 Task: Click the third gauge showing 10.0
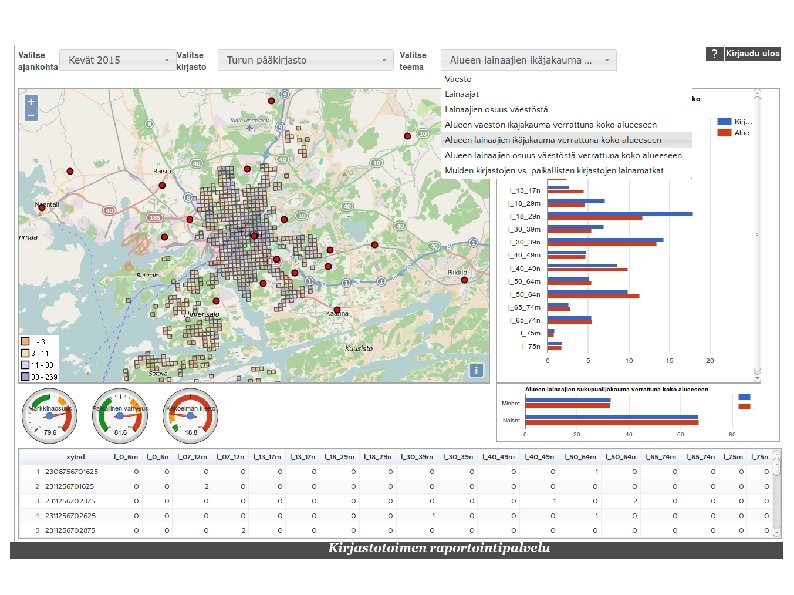tap(190, 416)
